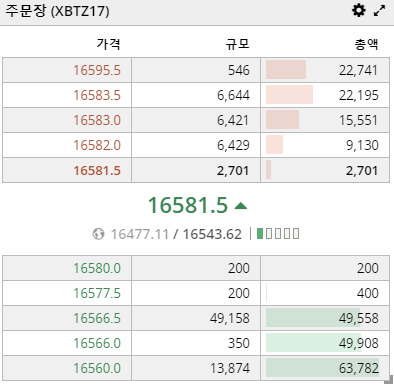The height and width of the screenshot is (385, 394).
Task: Select bid price 16566.0
Action: [97, 343]
